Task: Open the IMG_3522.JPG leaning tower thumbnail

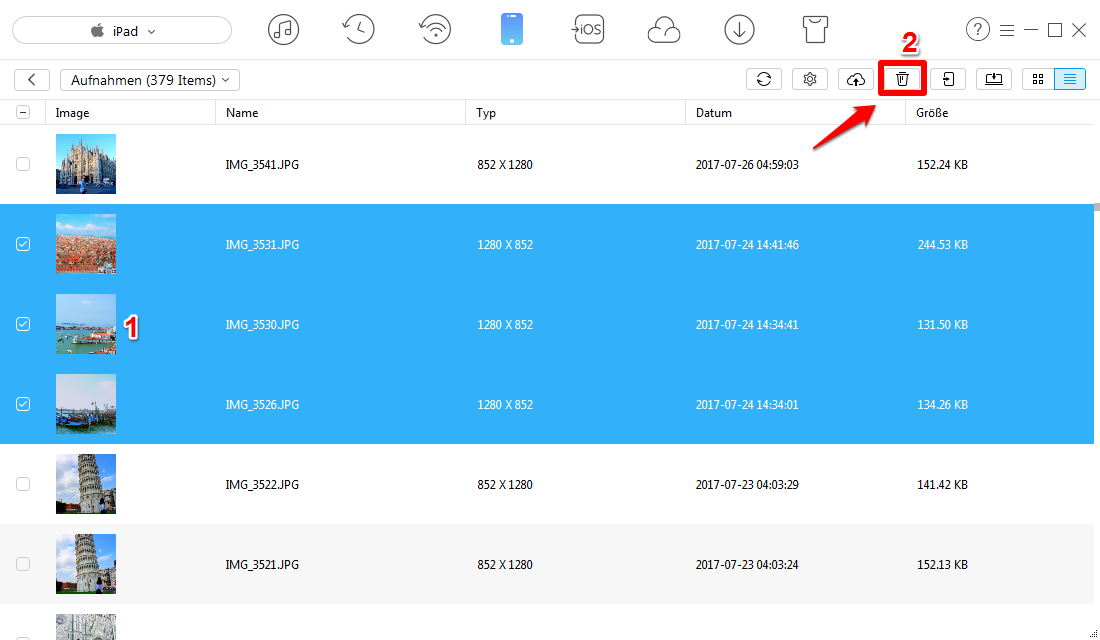Action: (86, 484)
